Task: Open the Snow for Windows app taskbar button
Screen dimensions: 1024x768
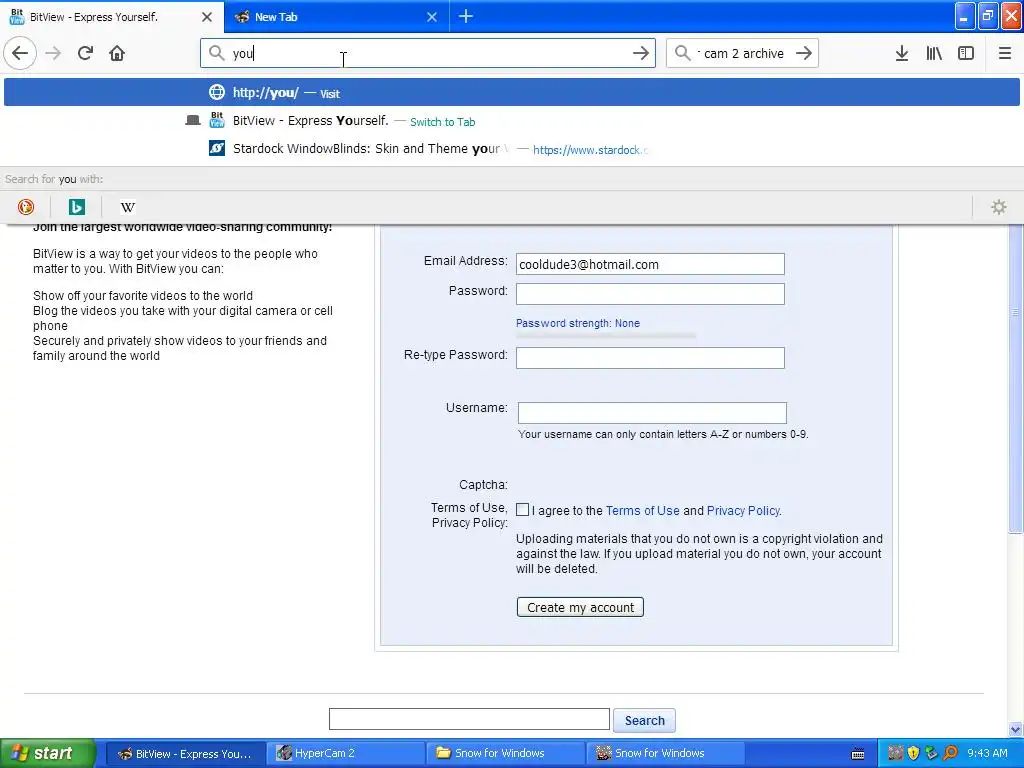Action: (666, 753)
